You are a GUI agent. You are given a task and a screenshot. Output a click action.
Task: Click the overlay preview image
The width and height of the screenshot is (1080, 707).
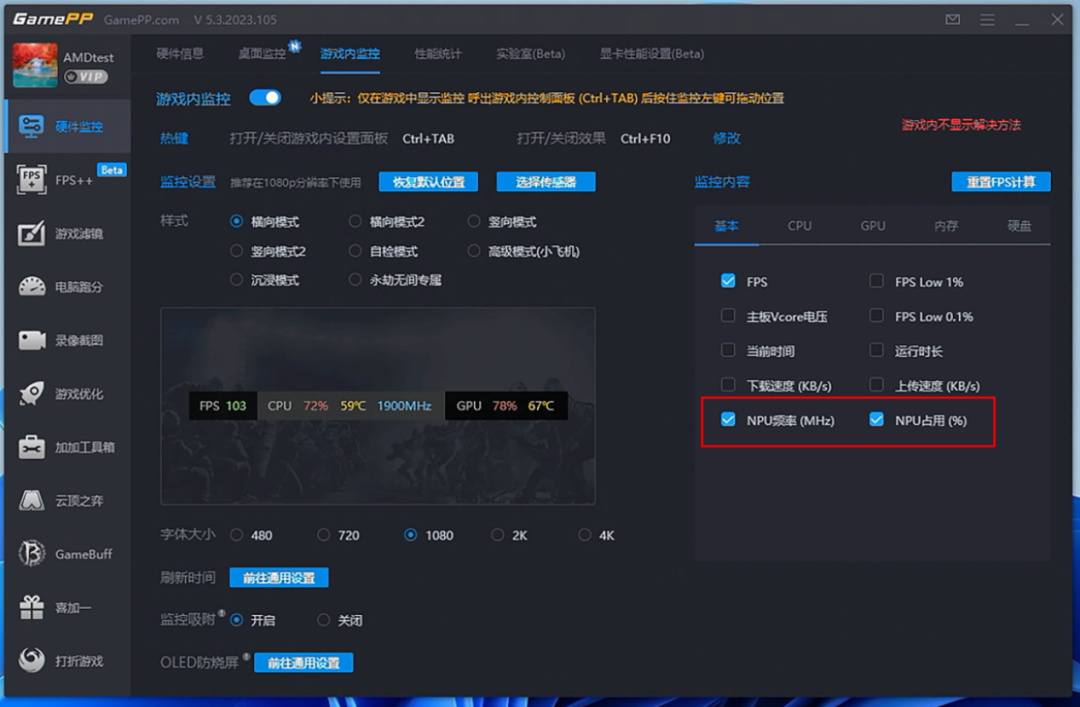[x=378, y=406]
